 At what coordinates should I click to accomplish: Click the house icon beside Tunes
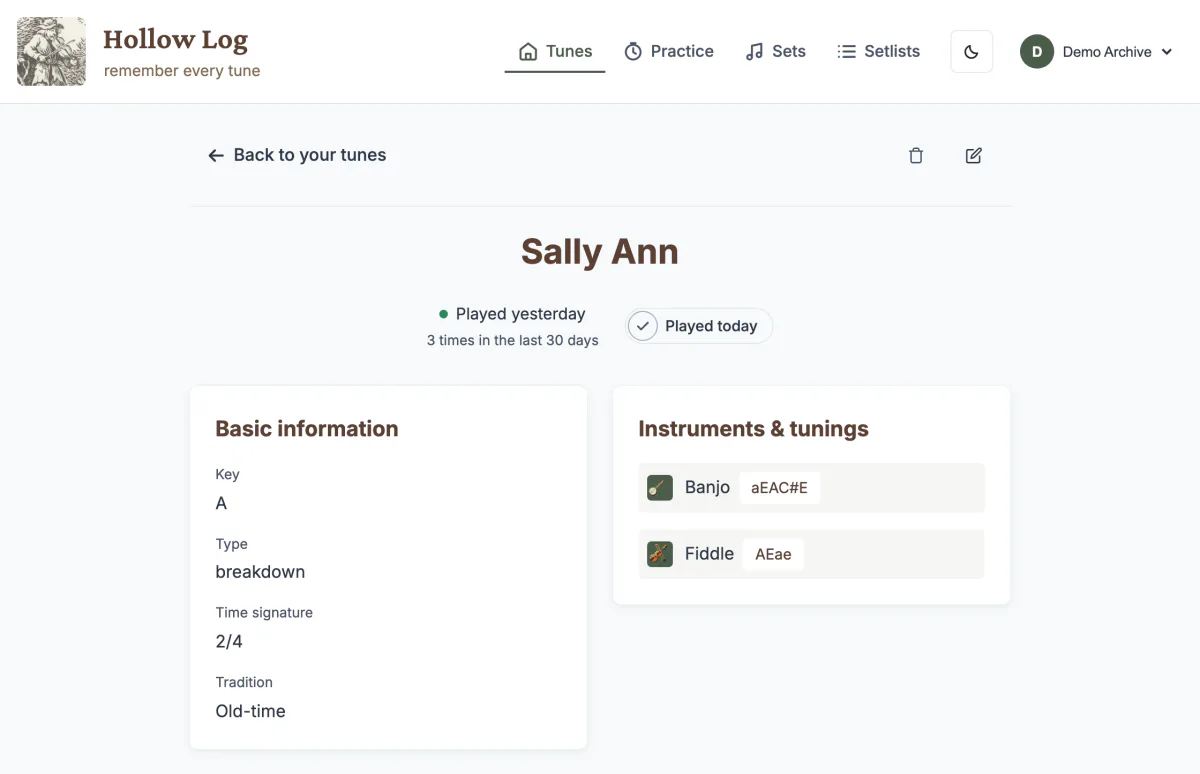point(528,51)
